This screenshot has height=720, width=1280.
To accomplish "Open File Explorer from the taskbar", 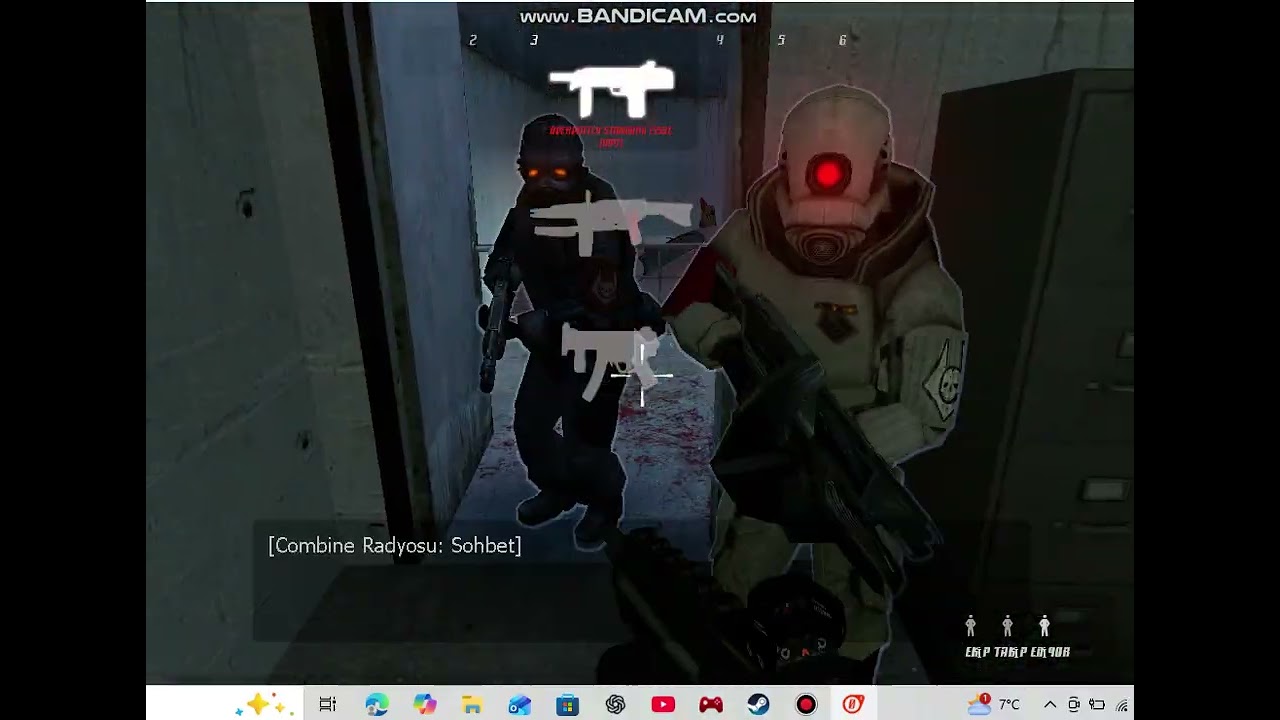I will coord(472,705).
